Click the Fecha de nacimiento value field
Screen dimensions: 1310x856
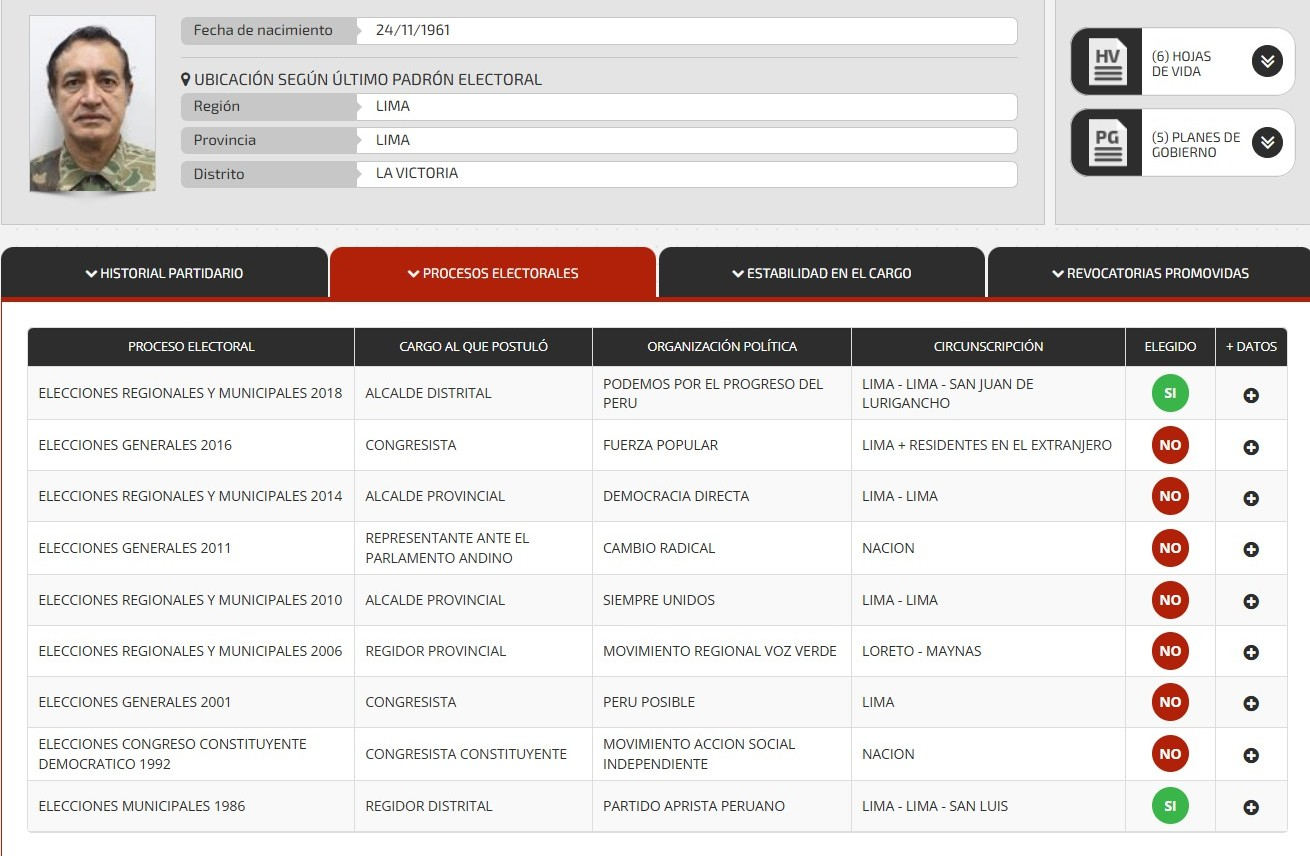686,31
